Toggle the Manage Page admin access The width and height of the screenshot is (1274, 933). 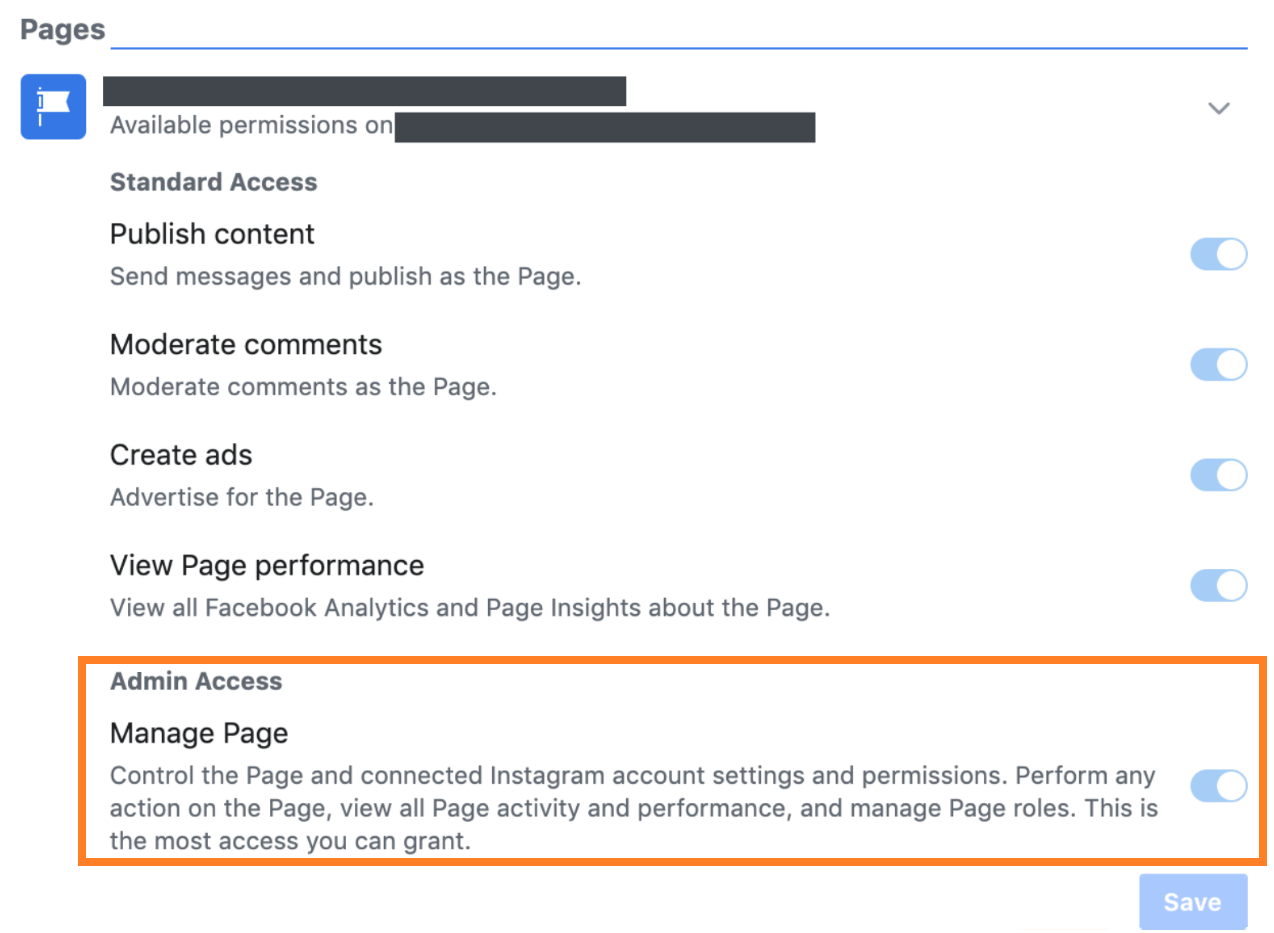tap(1218, 786)
